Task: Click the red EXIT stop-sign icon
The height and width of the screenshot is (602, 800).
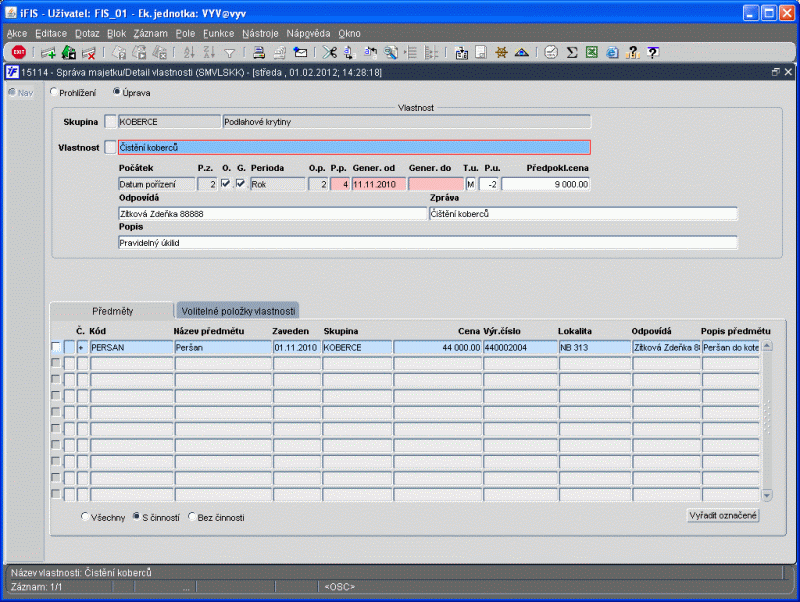Action: (x=19, y=52)
